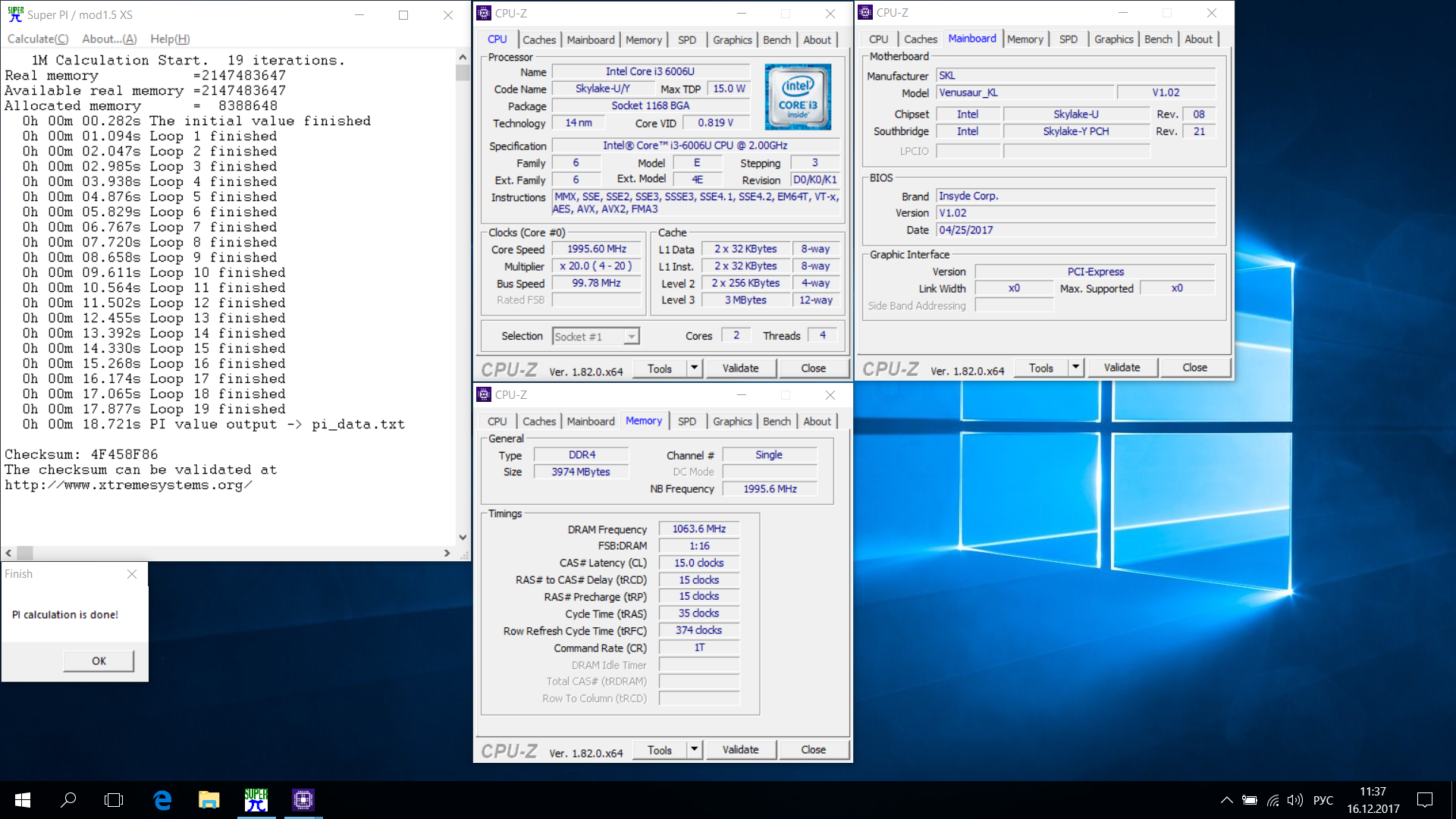
Task: Click Tools button in the CPU window
Action: click(659, 369)
